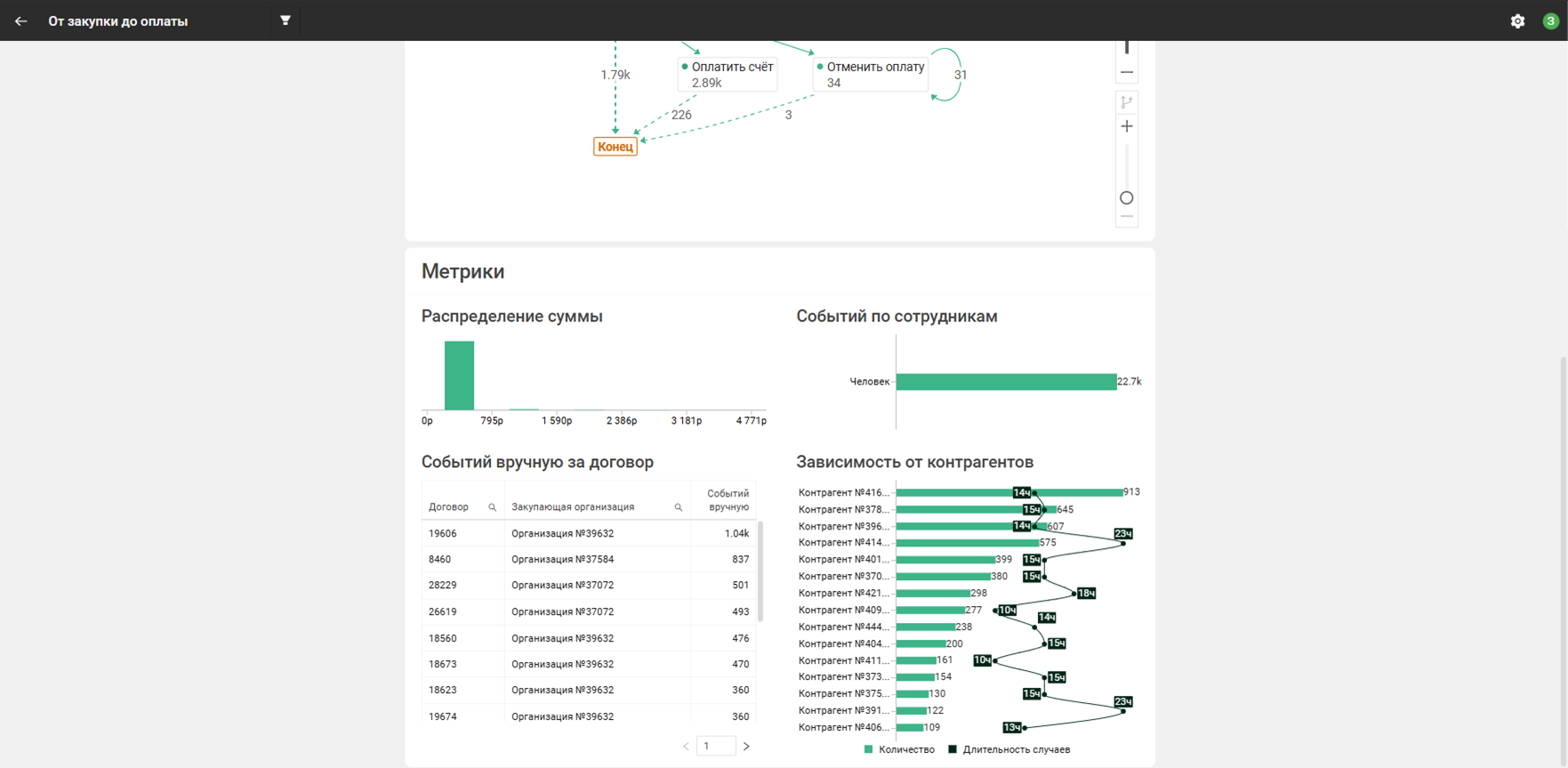Click the page number input field
Viewport: 1568px width, 768px height.
tap(715, 747)
